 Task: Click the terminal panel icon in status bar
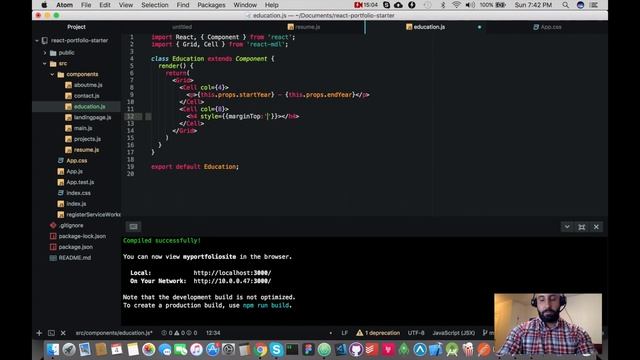point(51,333)
